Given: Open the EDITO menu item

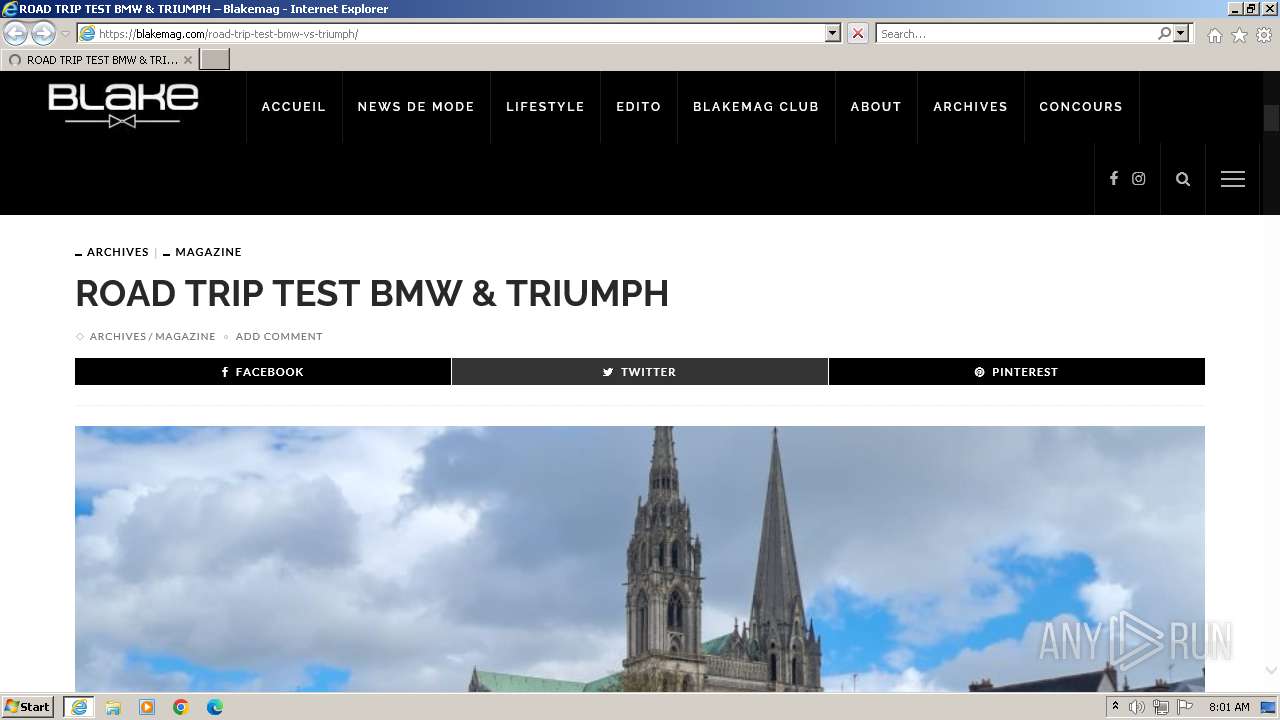Looking at the screenshot, I should pos(639,107).
